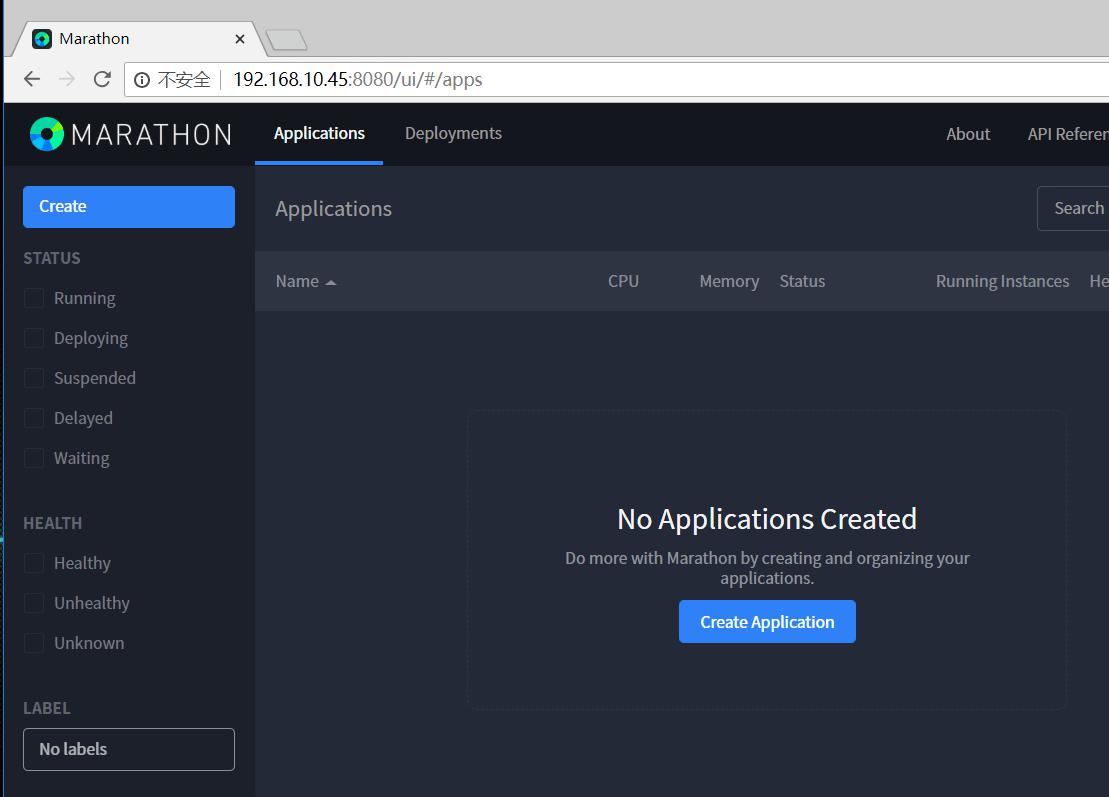Select the Waiting status checkbox
This screenshot has height=797, width=1109.
(34, 458)
